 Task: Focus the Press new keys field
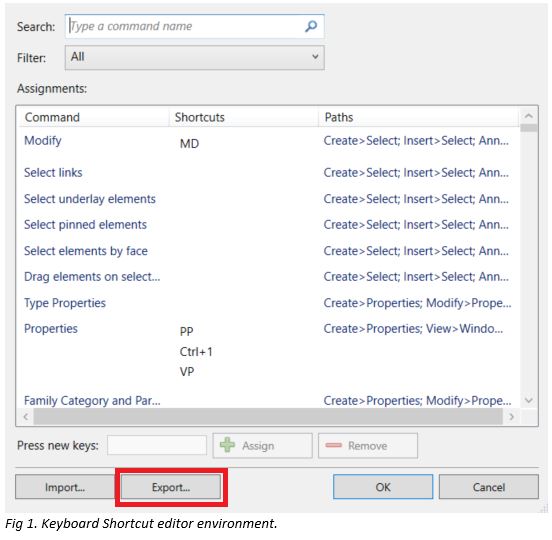pos(157,446)
